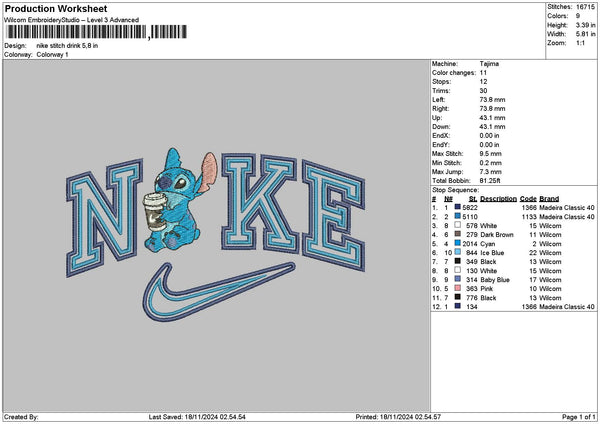Select the 349 Black color swatch
This screenshot has height=424, width=600.
tap(457, 261)
